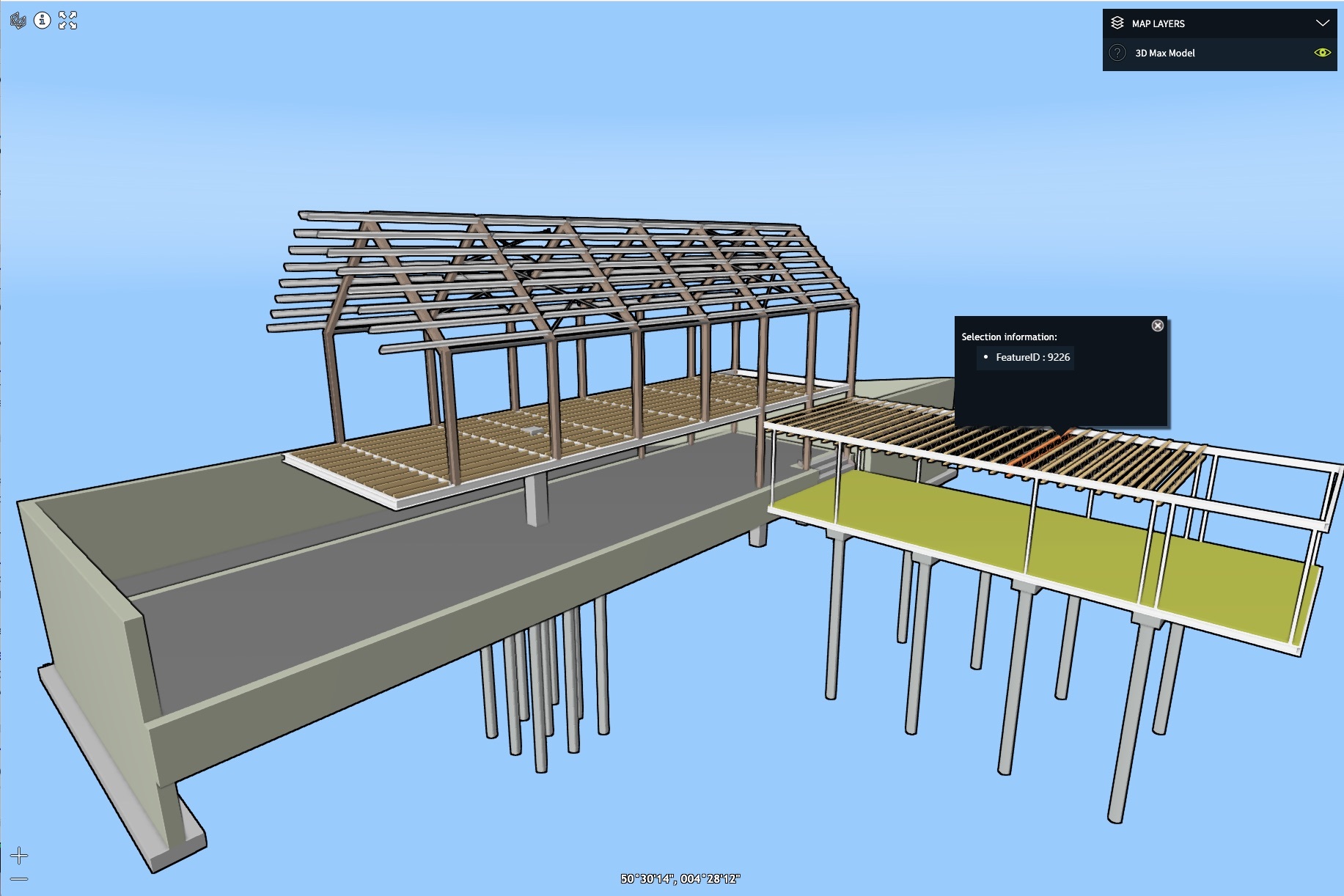Select the 3D Max Model layer name
This screenshot has height=896, width=1344.
point(1164,53)
